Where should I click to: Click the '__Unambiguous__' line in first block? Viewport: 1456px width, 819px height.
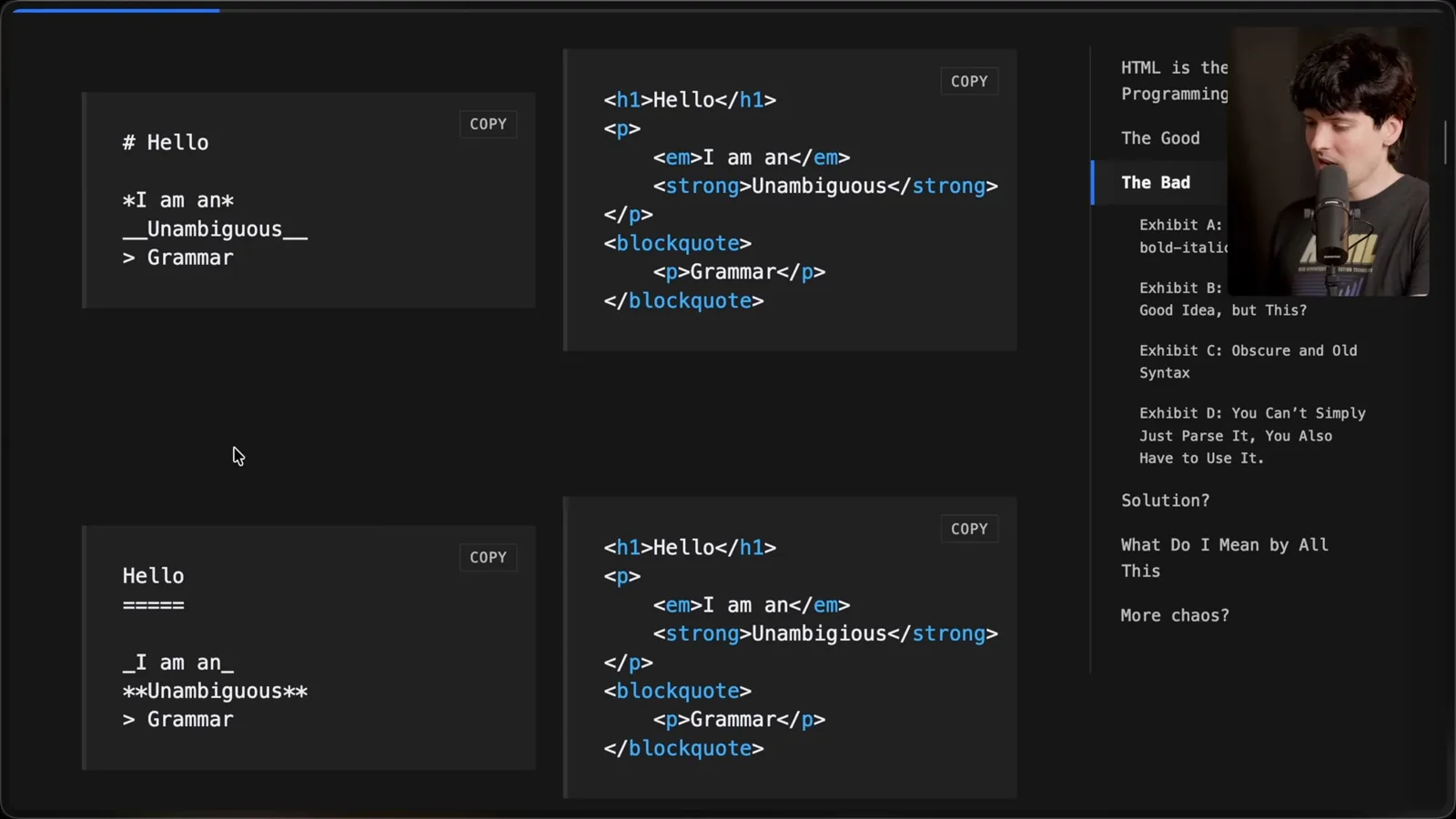tap(215, 229)
